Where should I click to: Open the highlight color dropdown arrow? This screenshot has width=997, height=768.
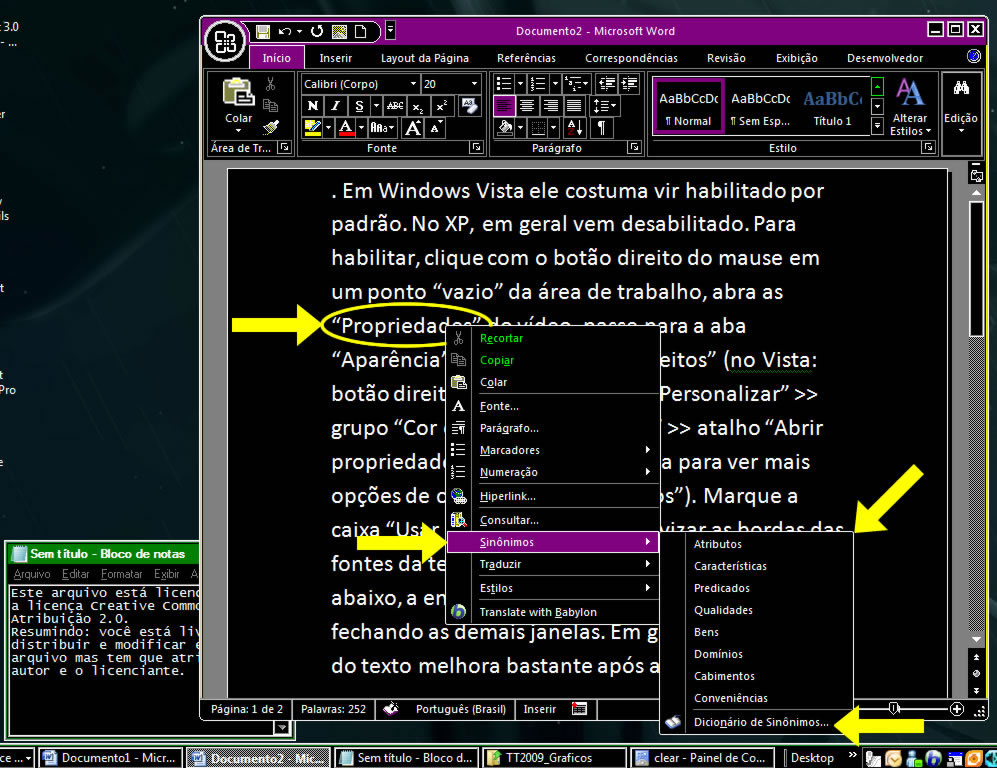[328, 128]
